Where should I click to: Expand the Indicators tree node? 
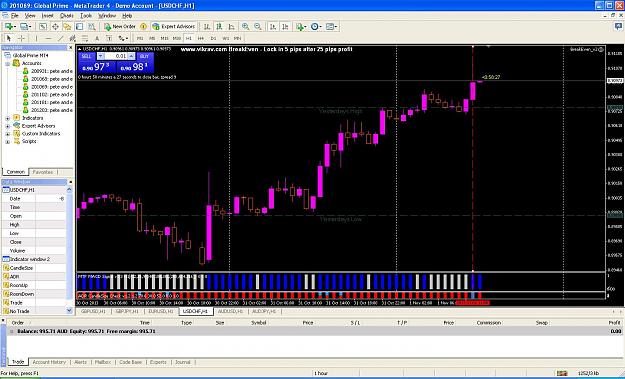(8, 118)
